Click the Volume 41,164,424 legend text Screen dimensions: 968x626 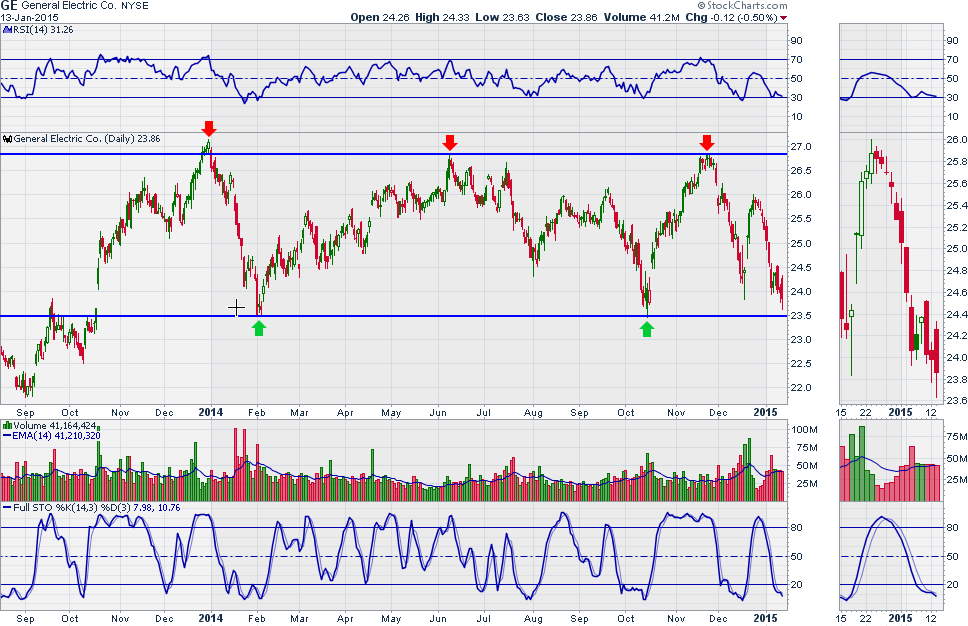[55, 425]
